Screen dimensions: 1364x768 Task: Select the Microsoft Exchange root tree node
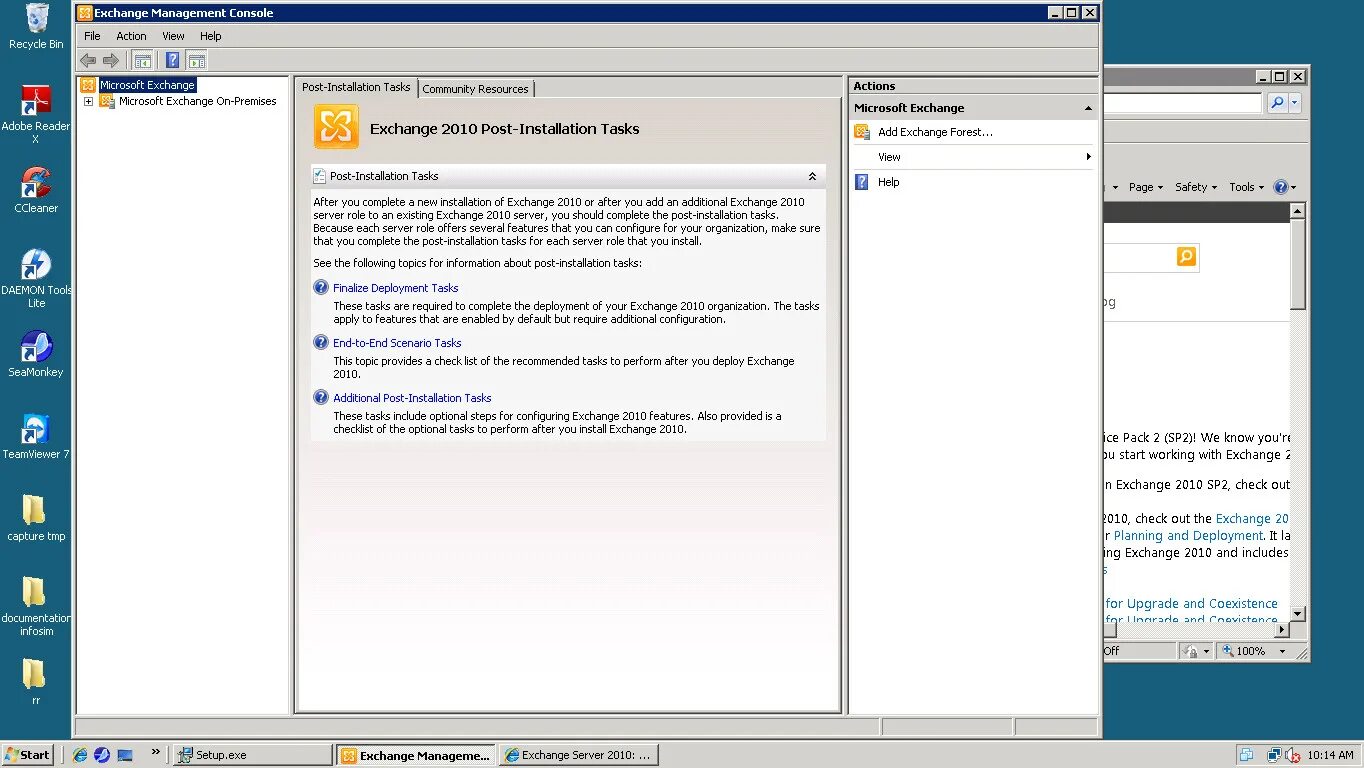pos(147,85)
